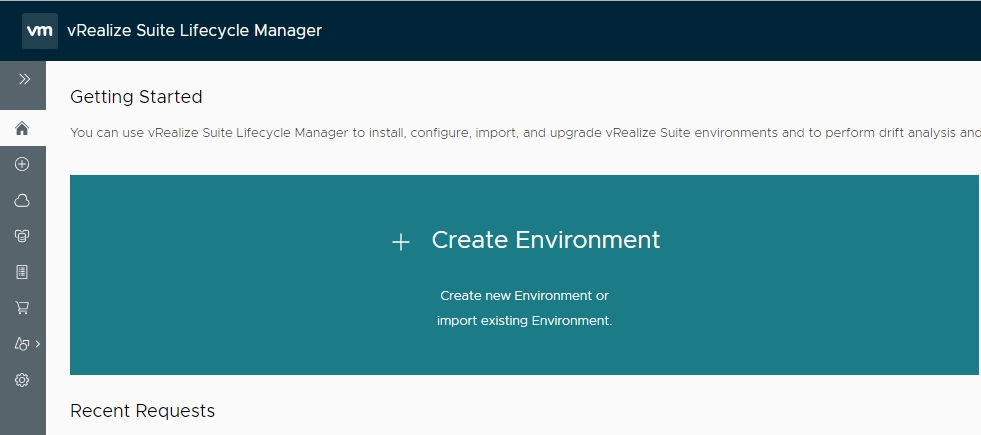Click the Getting Started heading
This screenshot has height=435, width=981.
click(x=136, y=97)
